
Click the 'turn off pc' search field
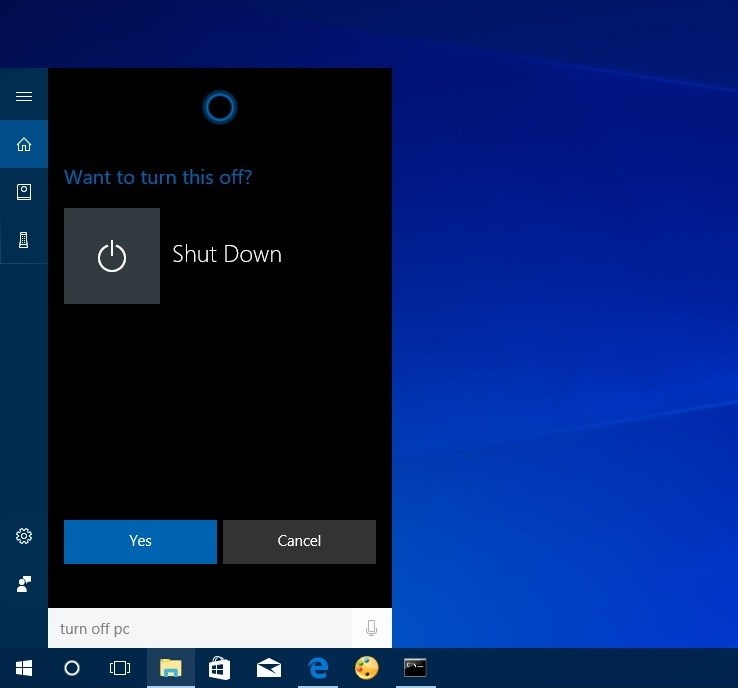coord(200,628)
